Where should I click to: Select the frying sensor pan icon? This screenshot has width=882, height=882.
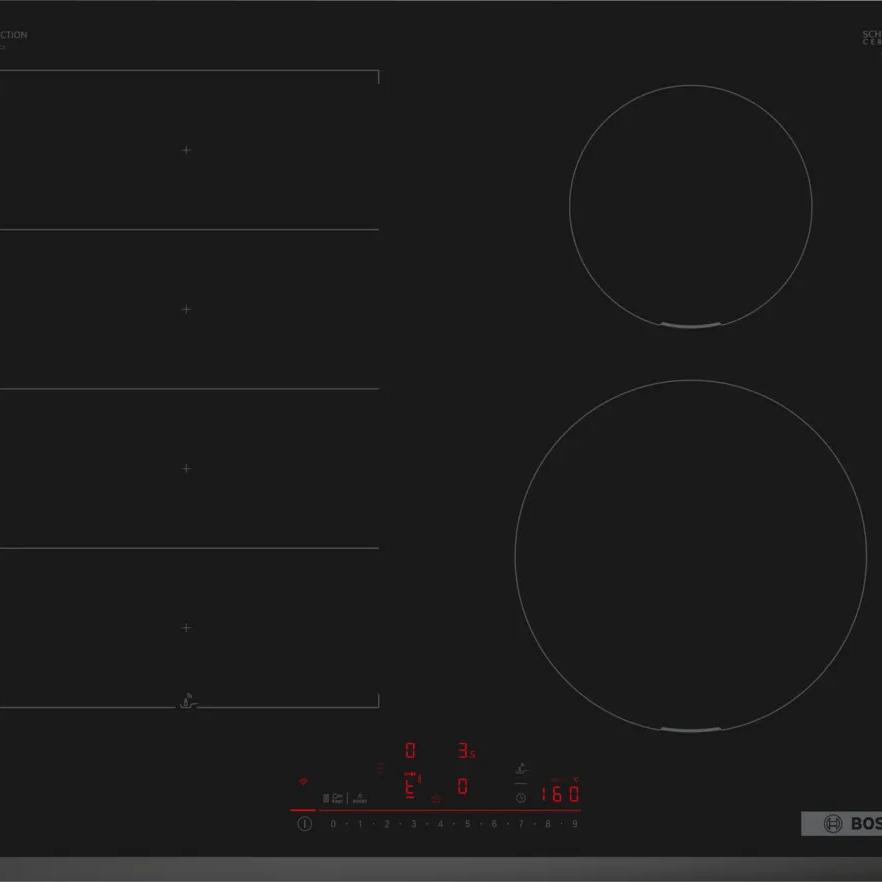[x=521, y=767]
